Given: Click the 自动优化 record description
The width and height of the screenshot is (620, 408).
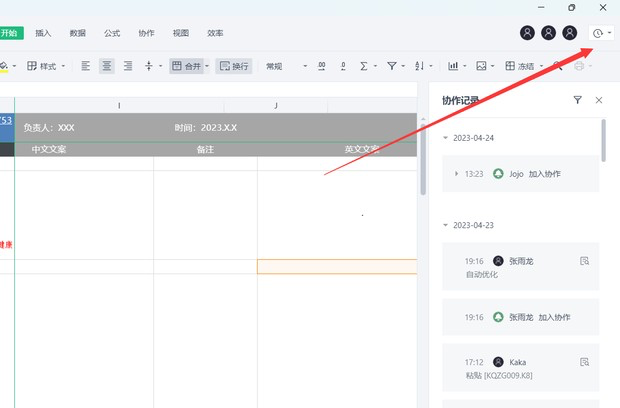Looking at the screenshot, I should click(482, 275).
